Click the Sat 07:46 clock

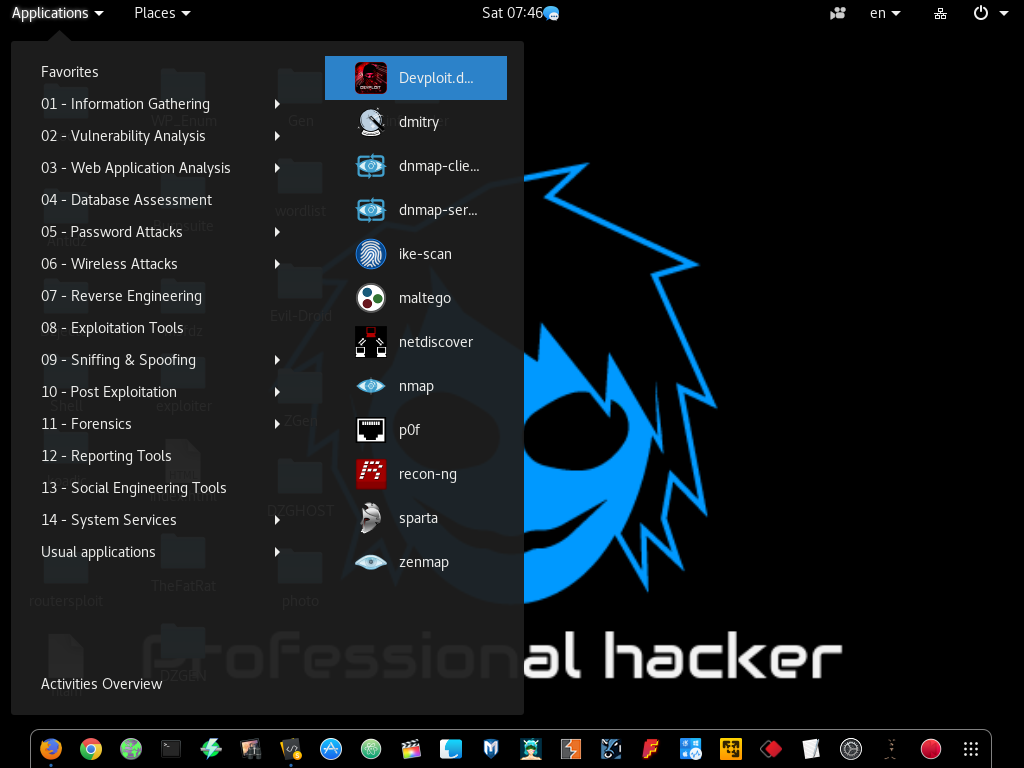point(513,13)
